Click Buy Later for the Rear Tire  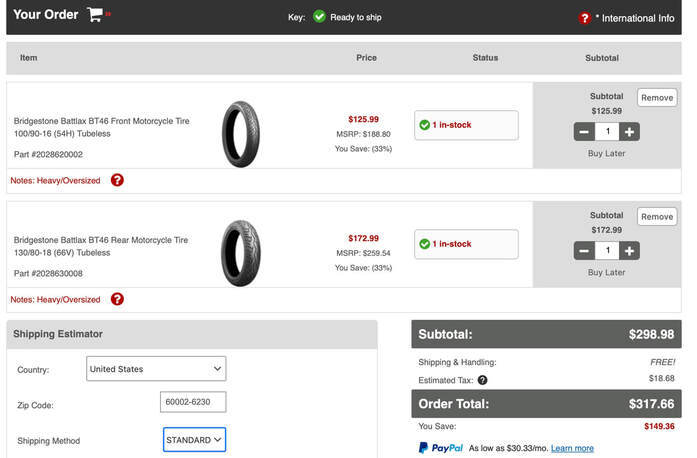[x=606, y=273]
